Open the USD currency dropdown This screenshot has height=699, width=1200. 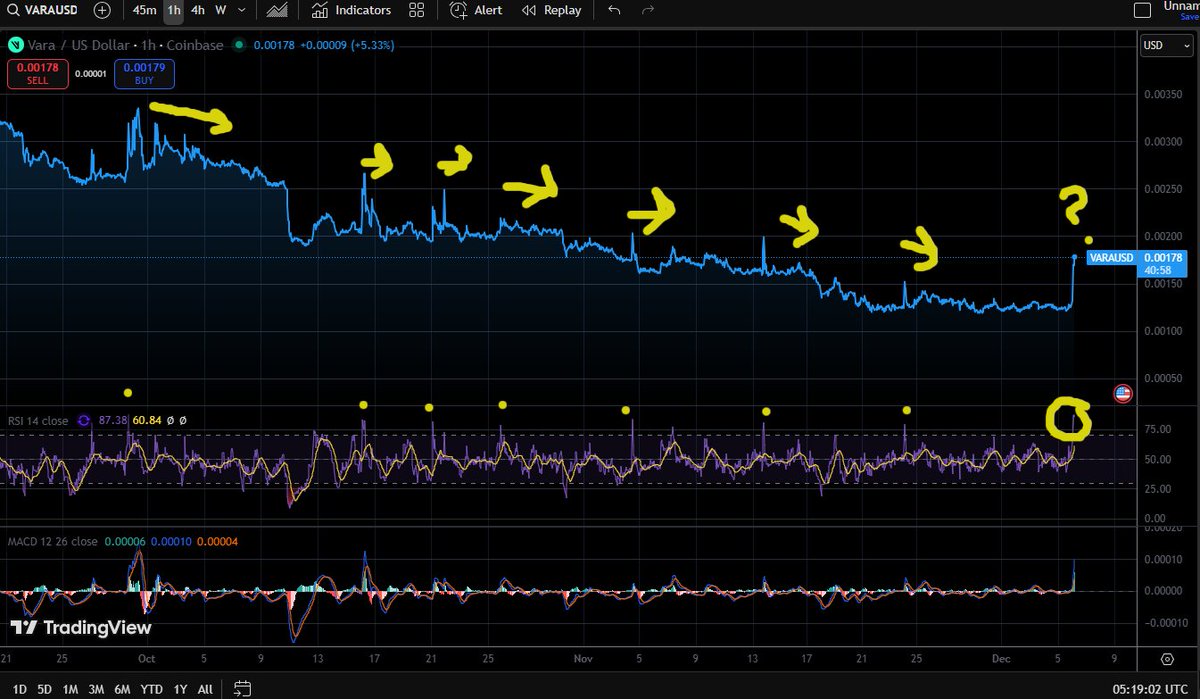1166,45
